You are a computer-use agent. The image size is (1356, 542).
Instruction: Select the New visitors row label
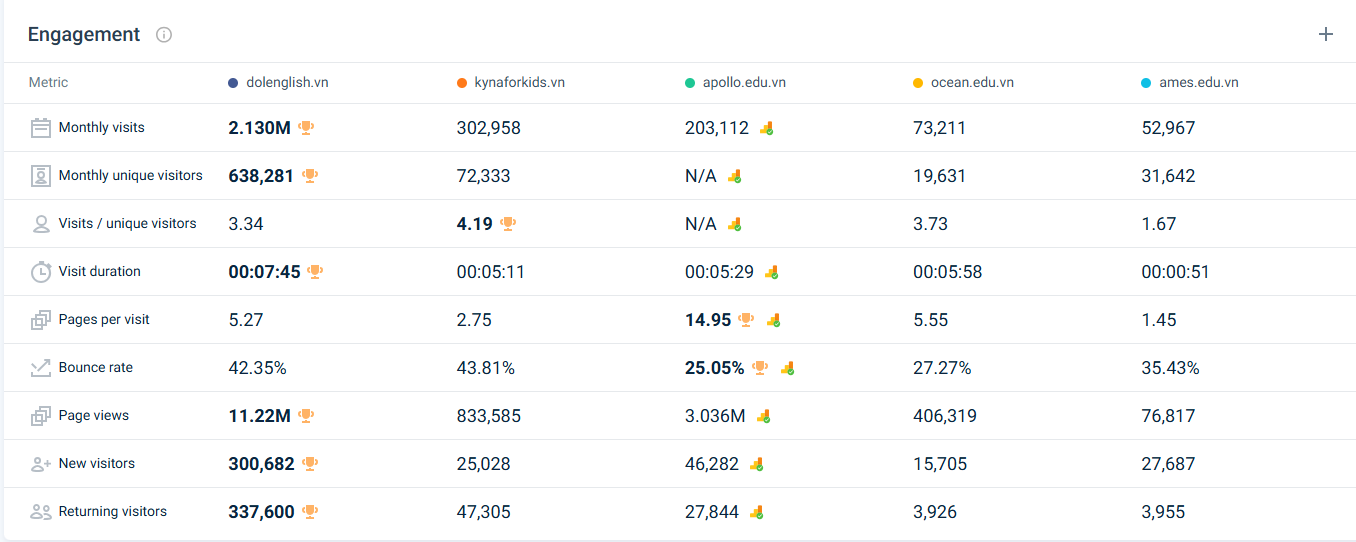97,464
